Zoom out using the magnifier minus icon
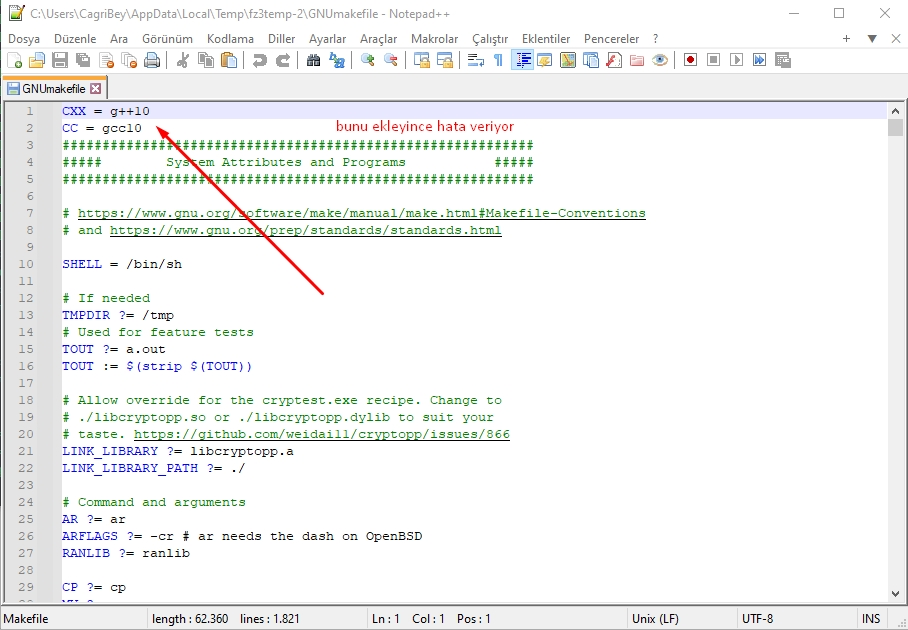This screenshot has width=908, height=630. coord(391,60)
